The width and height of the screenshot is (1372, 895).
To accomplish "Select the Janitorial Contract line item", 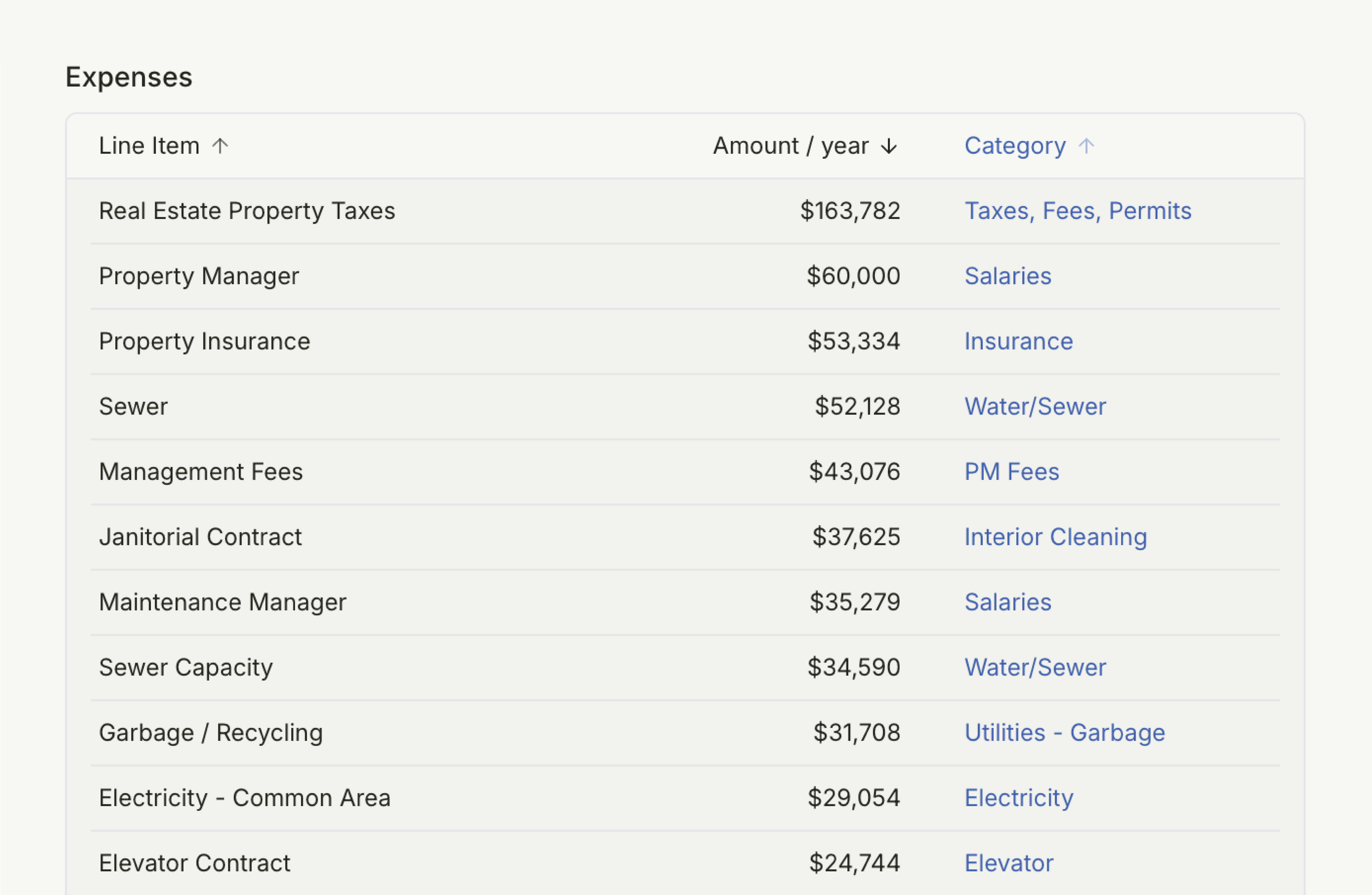I will tap(200, 537).
